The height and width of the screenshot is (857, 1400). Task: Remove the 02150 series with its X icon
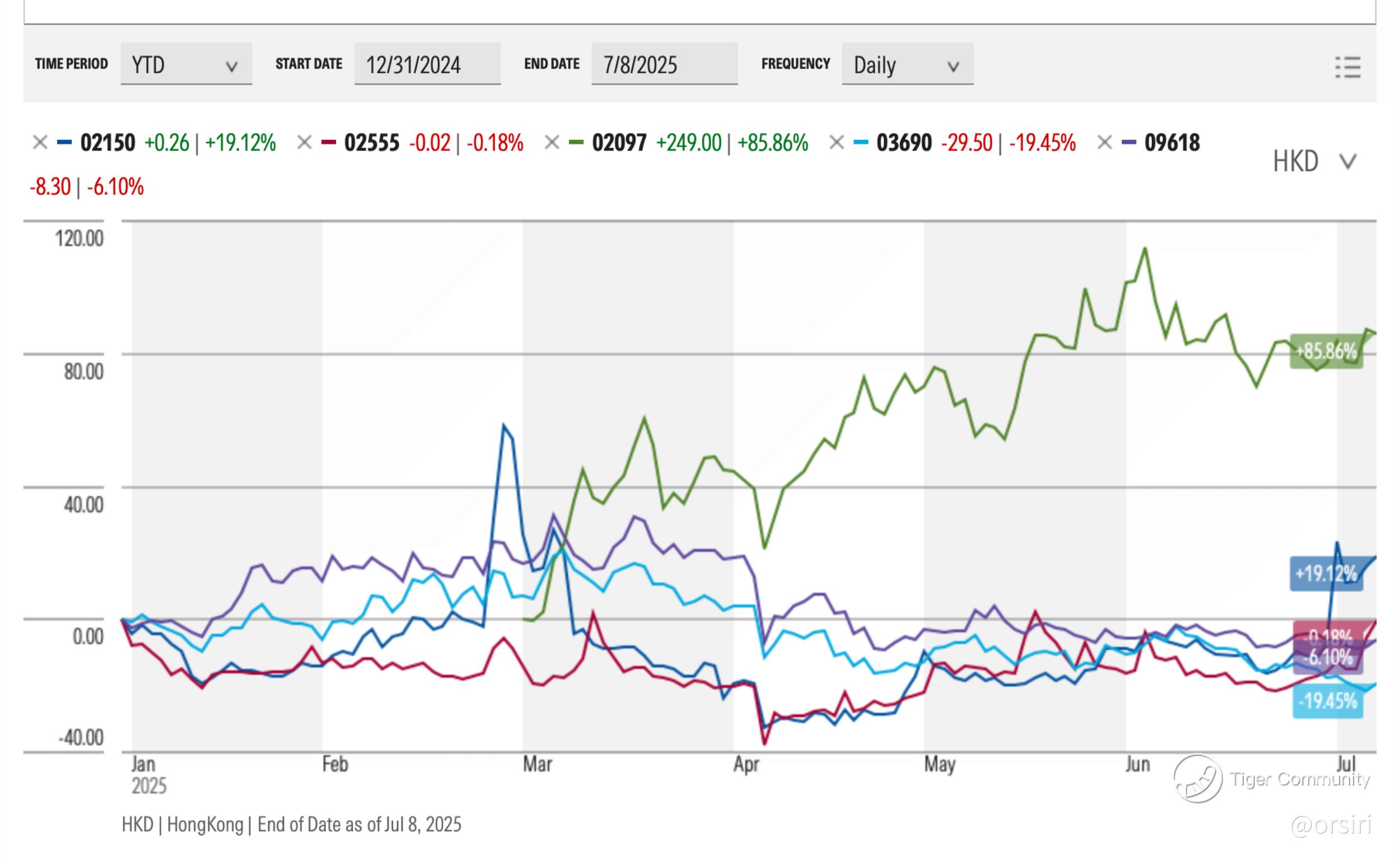(40, 142)
